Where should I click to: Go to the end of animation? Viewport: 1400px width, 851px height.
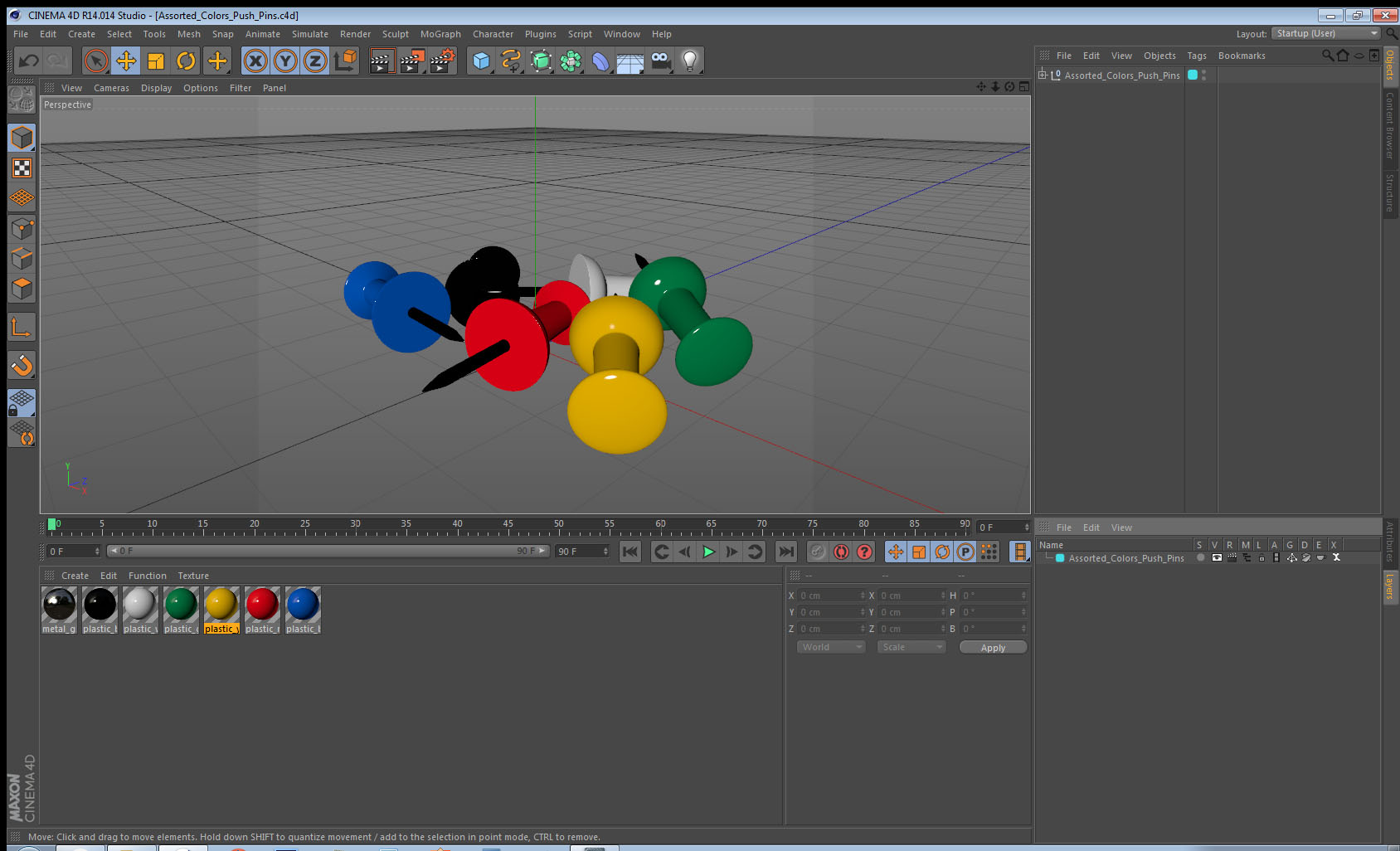(785, 552)
